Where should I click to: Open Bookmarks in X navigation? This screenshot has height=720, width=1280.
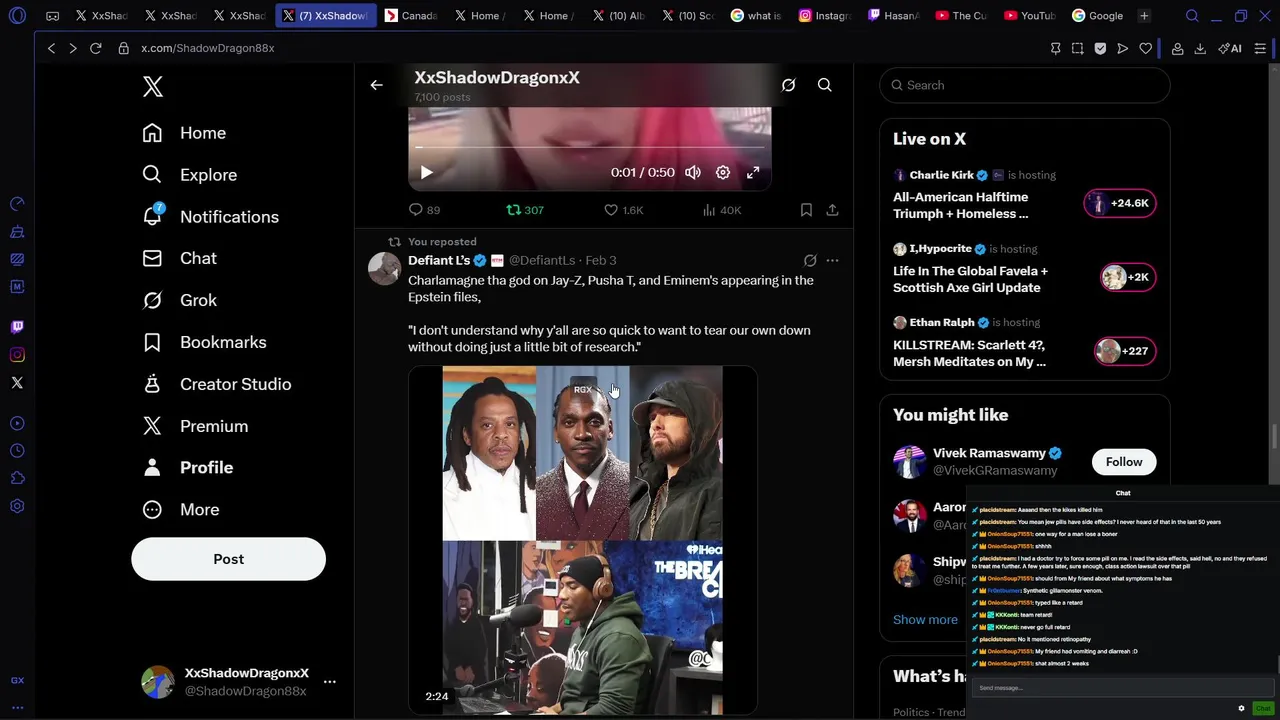pos(204,342)
